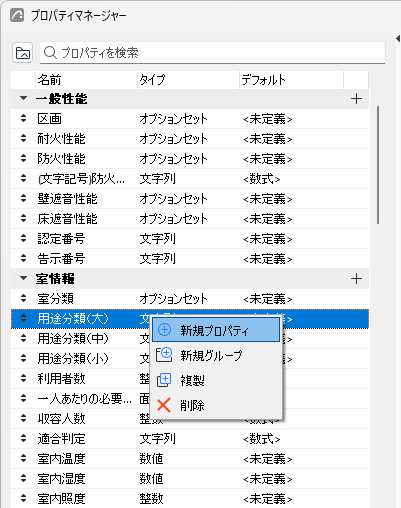Add a property to 室情報 group via plus

click(x=356, y=279)
